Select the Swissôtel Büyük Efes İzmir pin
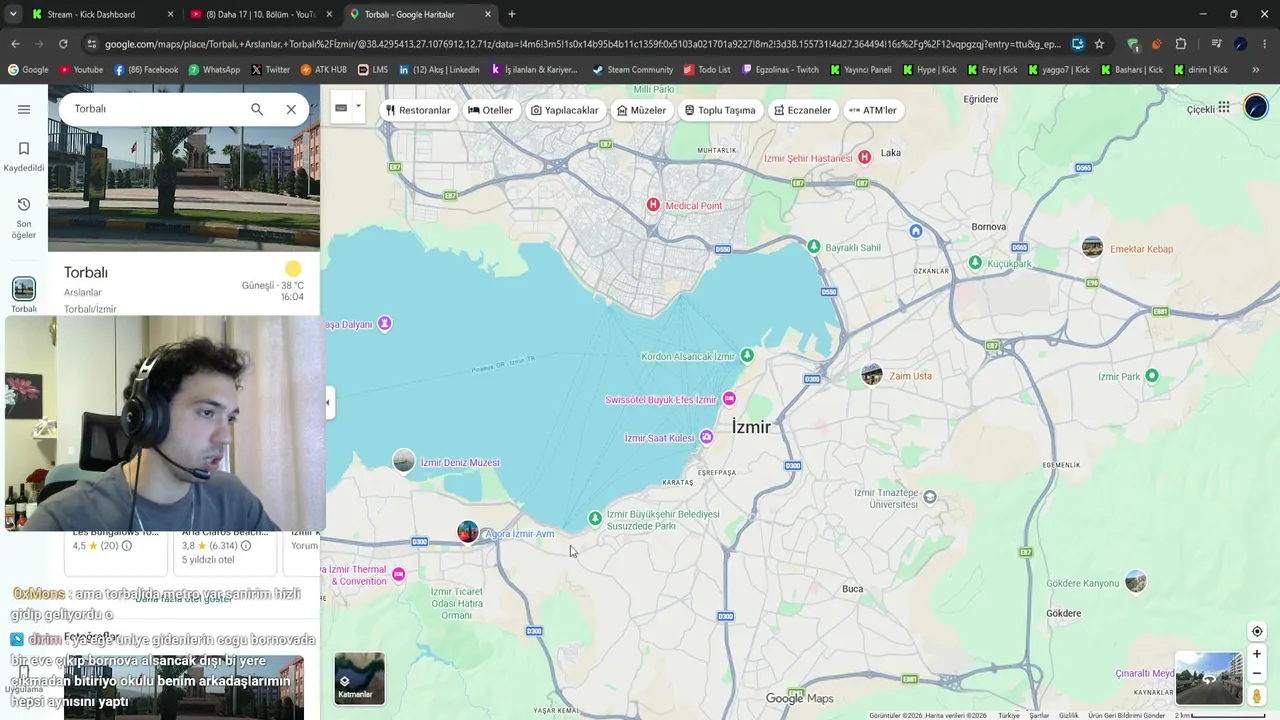This screenshot has width=1280, height=720. click(x=729, y=399)
